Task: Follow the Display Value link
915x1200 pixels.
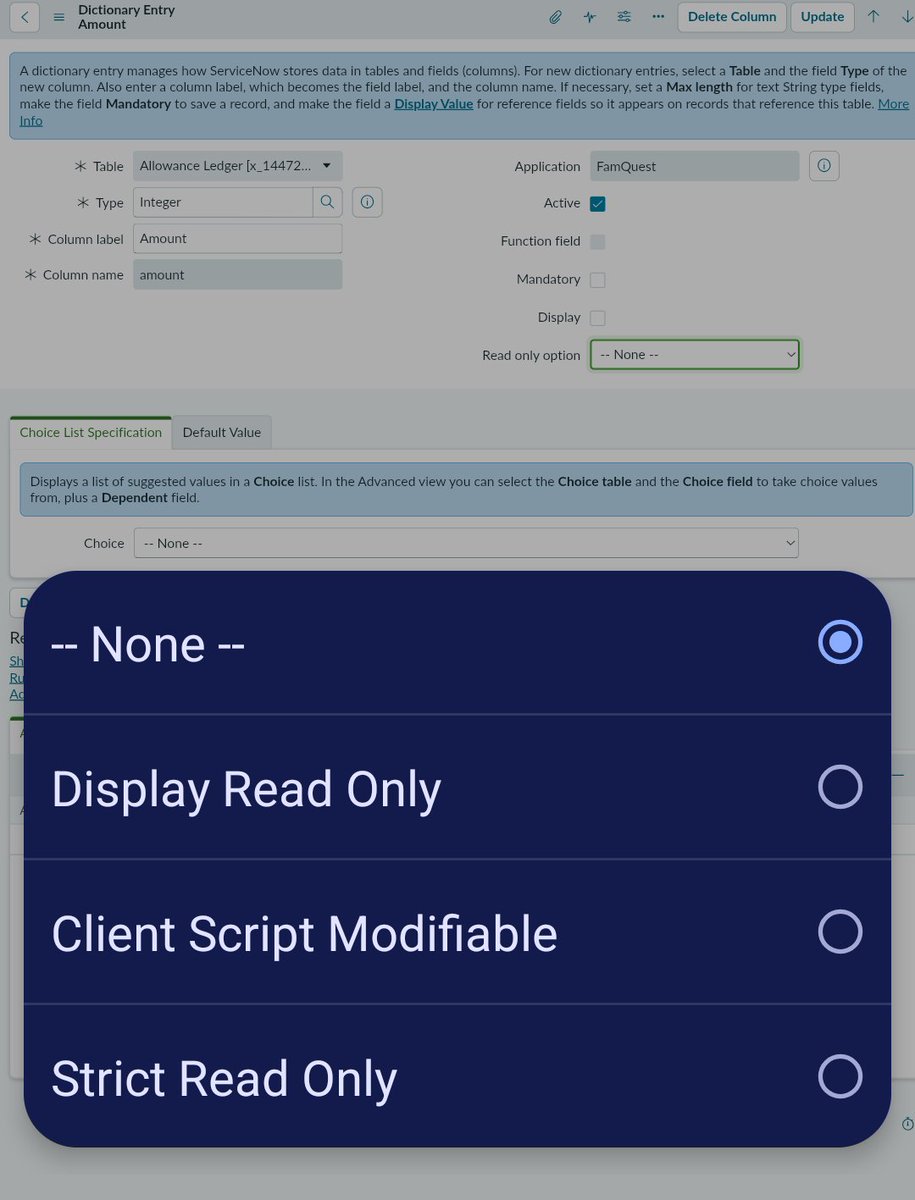Action: click(x=434, y=104)
